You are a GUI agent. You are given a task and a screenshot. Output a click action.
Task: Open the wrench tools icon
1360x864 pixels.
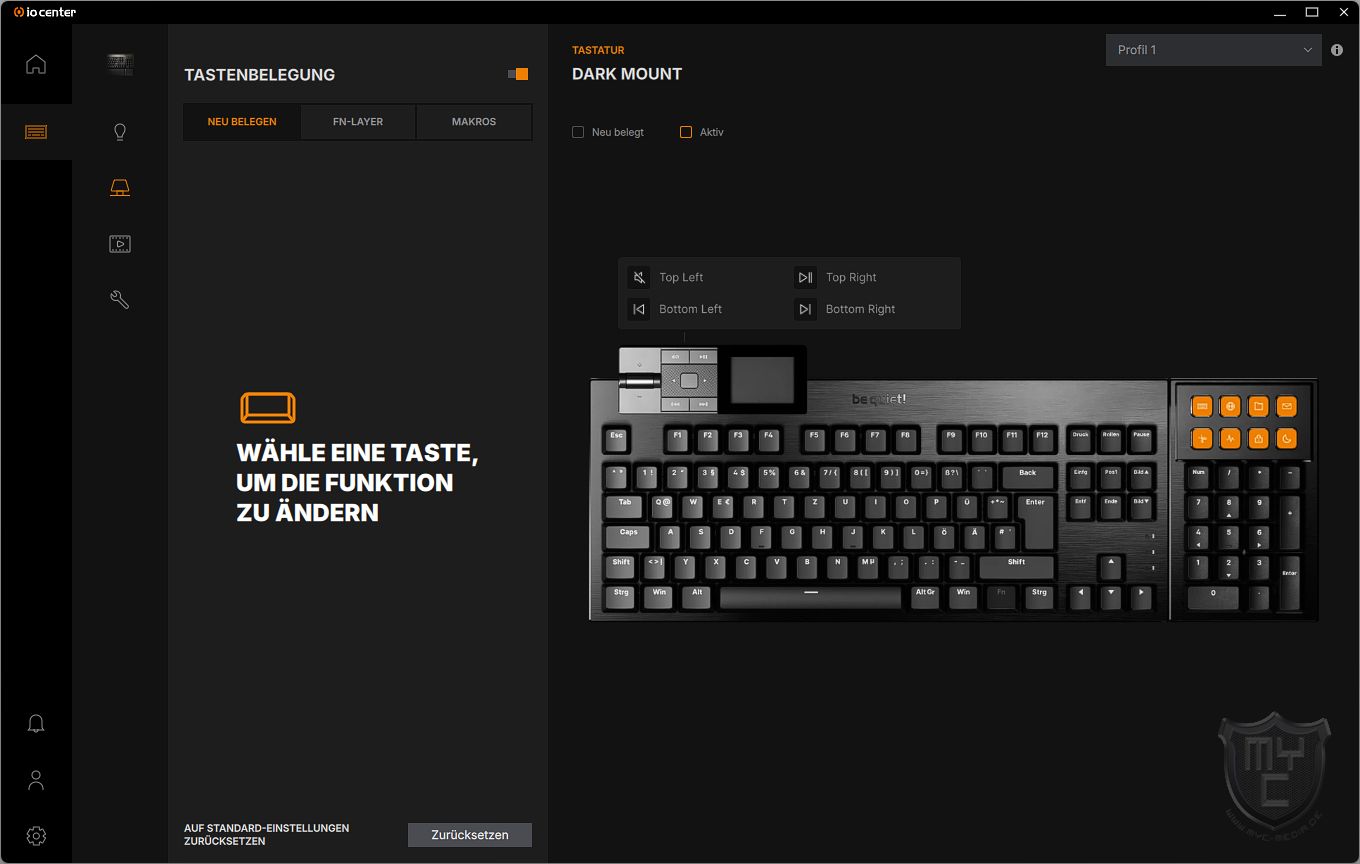click(x=120, y=300)
